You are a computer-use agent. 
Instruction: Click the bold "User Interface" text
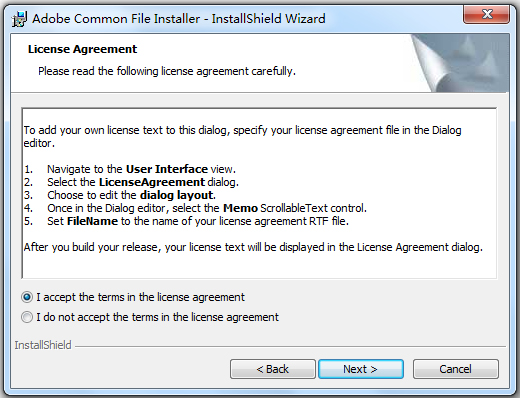[x=167, y=169]
